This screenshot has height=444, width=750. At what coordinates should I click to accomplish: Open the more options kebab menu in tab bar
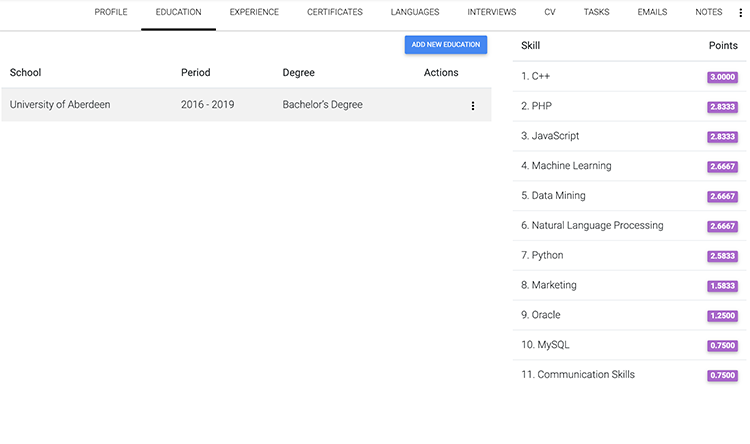[741, 13]
